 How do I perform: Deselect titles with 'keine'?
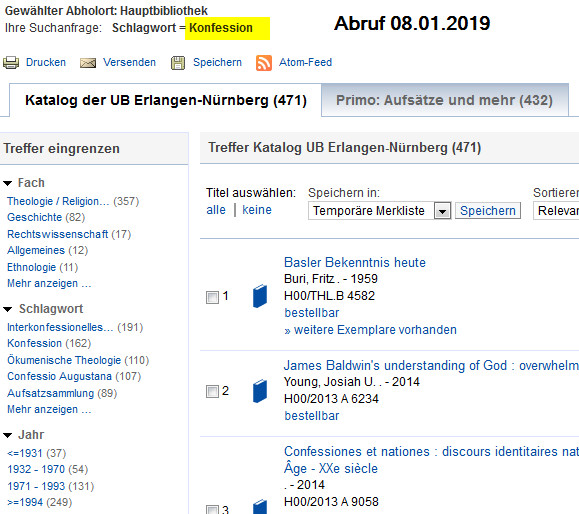coord(257,210)
